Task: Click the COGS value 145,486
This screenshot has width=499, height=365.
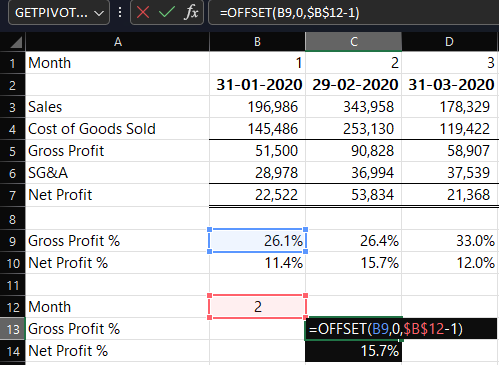Action: point(257,129)
